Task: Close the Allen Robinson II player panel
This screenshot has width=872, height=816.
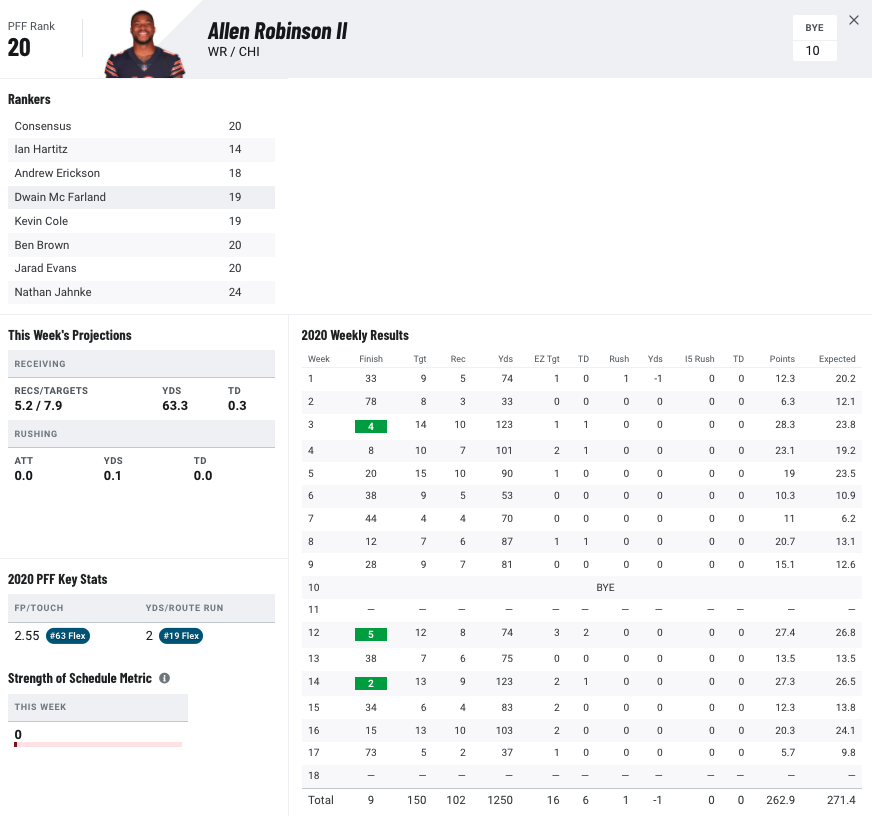Action: coord(854,21)
